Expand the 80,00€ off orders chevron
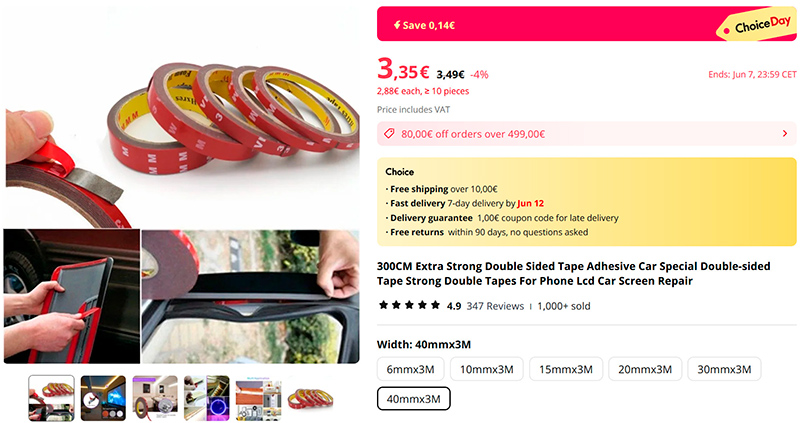The width and height of the screenshot is (800, 423). (785, 133)
